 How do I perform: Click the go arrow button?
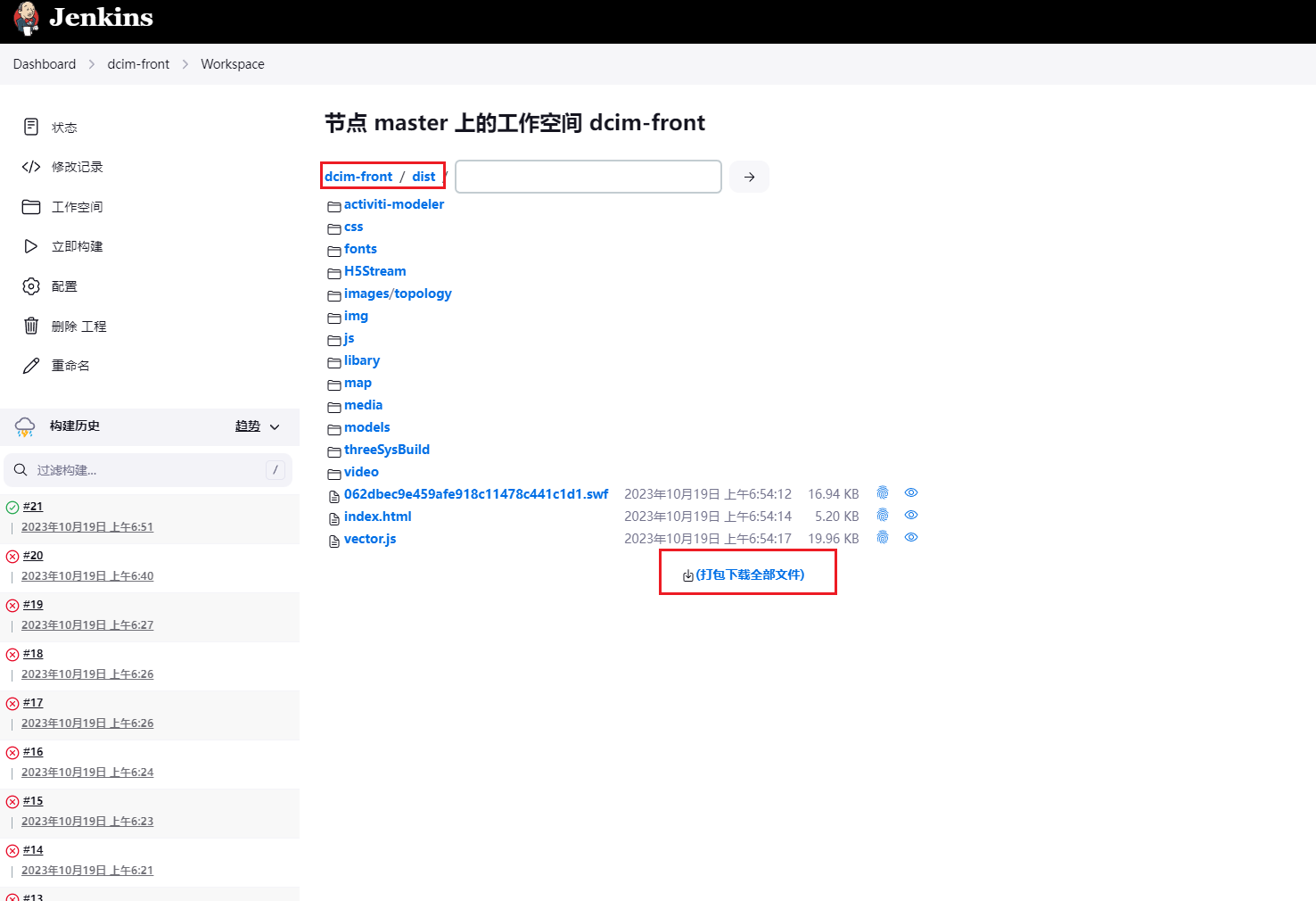(x=749, y=177)
